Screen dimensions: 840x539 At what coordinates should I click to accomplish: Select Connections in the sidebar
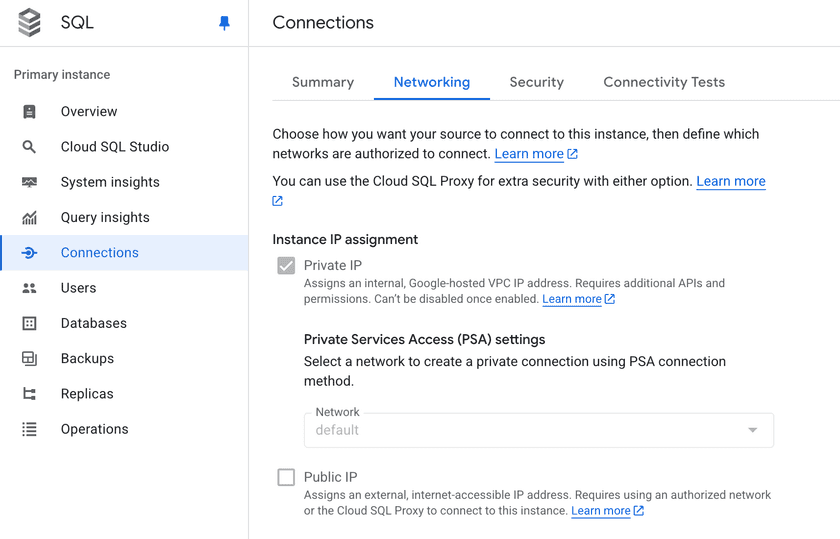[124, 253]
